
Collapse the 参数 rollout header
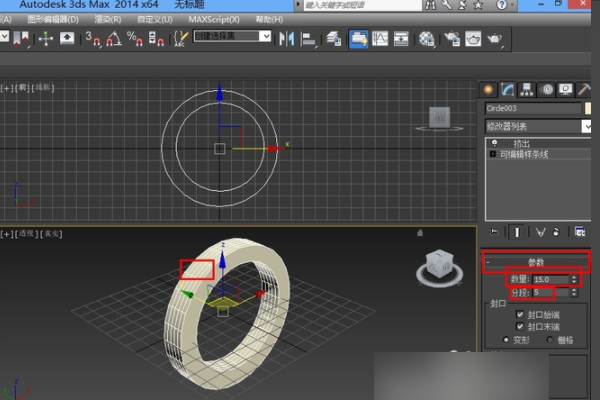click(x=536, y=262)
